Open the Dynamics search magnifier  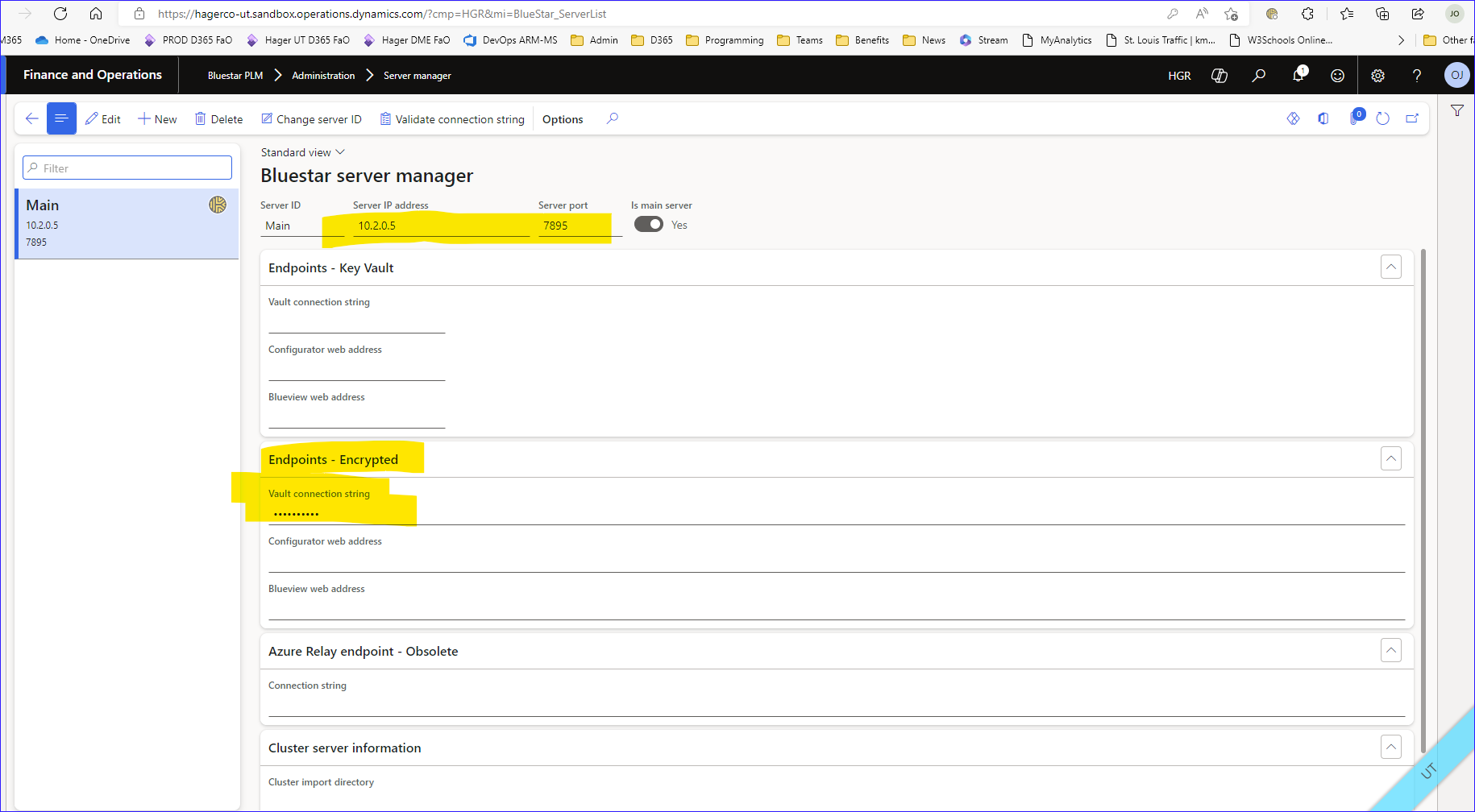click(x=1258, y=75)
